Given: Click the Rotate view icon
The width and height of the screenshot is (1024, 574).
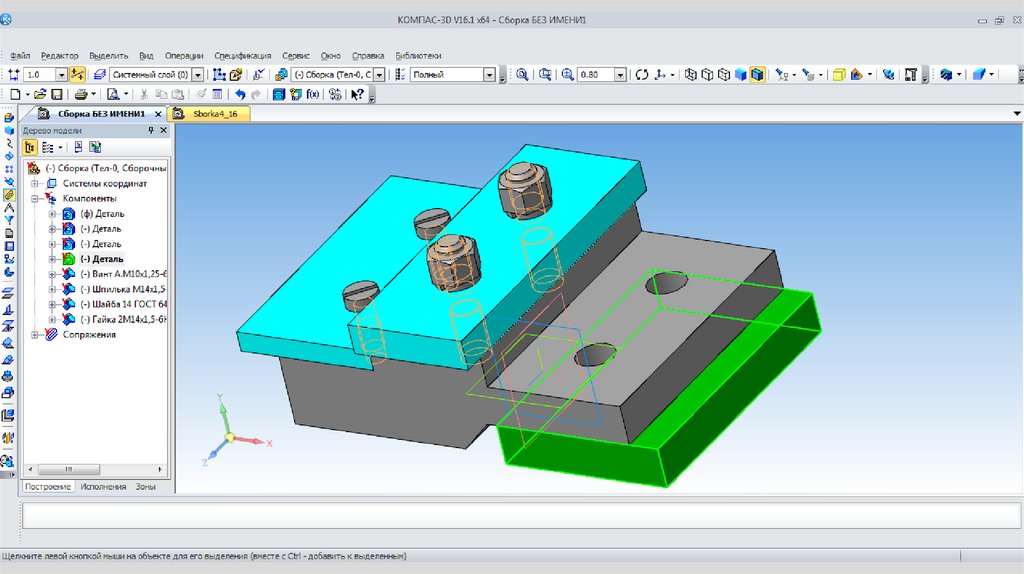Looking at the screenshot, I should [x=642, y=74].
